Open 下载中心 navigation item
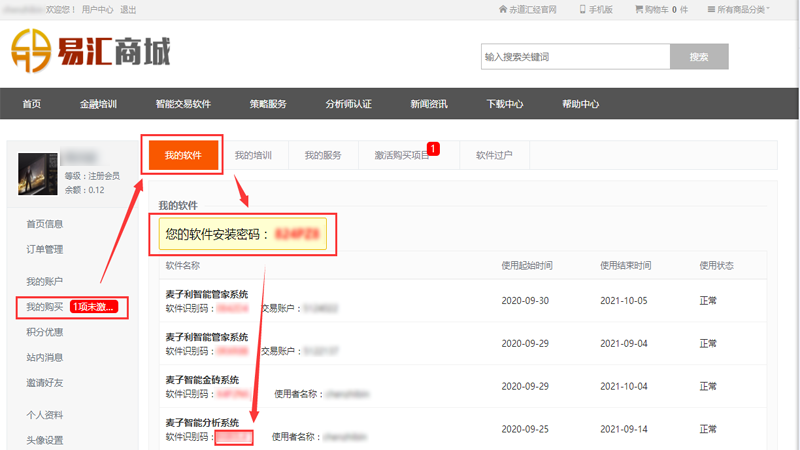This screenshot has height=450, width=800. [505, 104]
